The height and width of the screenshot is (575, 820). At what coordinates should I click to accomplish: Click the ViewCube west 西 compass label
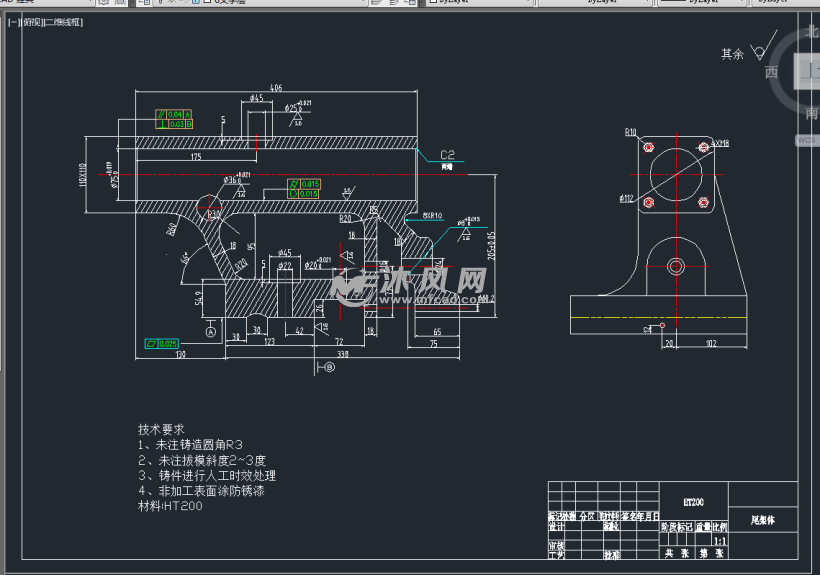(x=771, y=72)
